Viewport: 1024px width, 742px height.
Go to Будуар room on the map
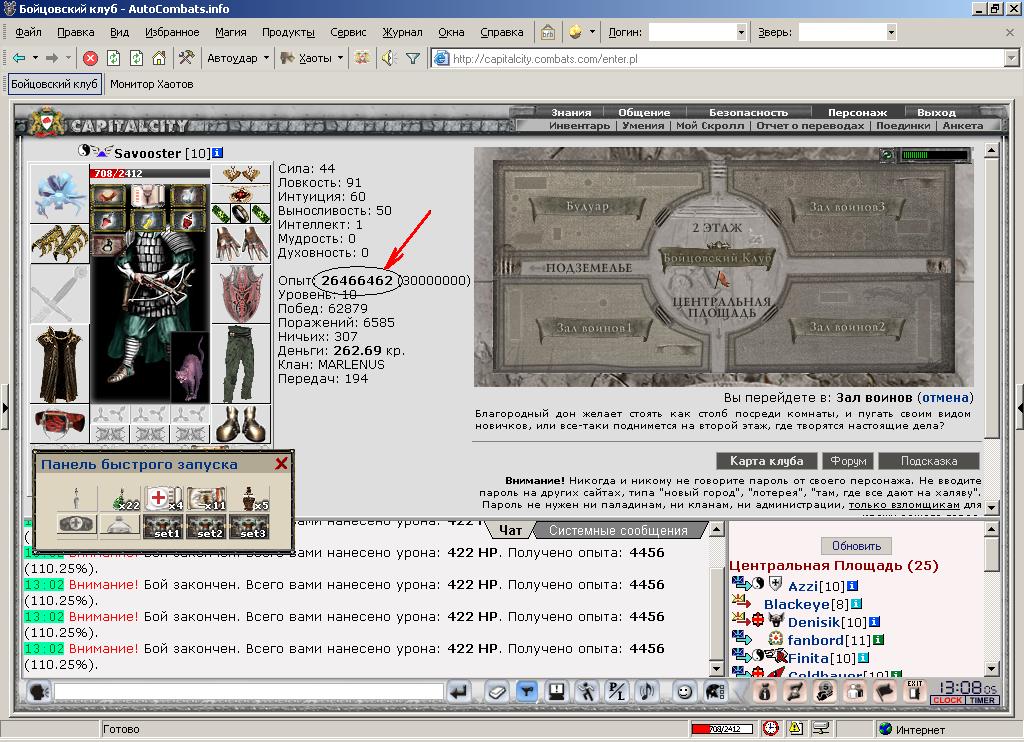[587, 206]
